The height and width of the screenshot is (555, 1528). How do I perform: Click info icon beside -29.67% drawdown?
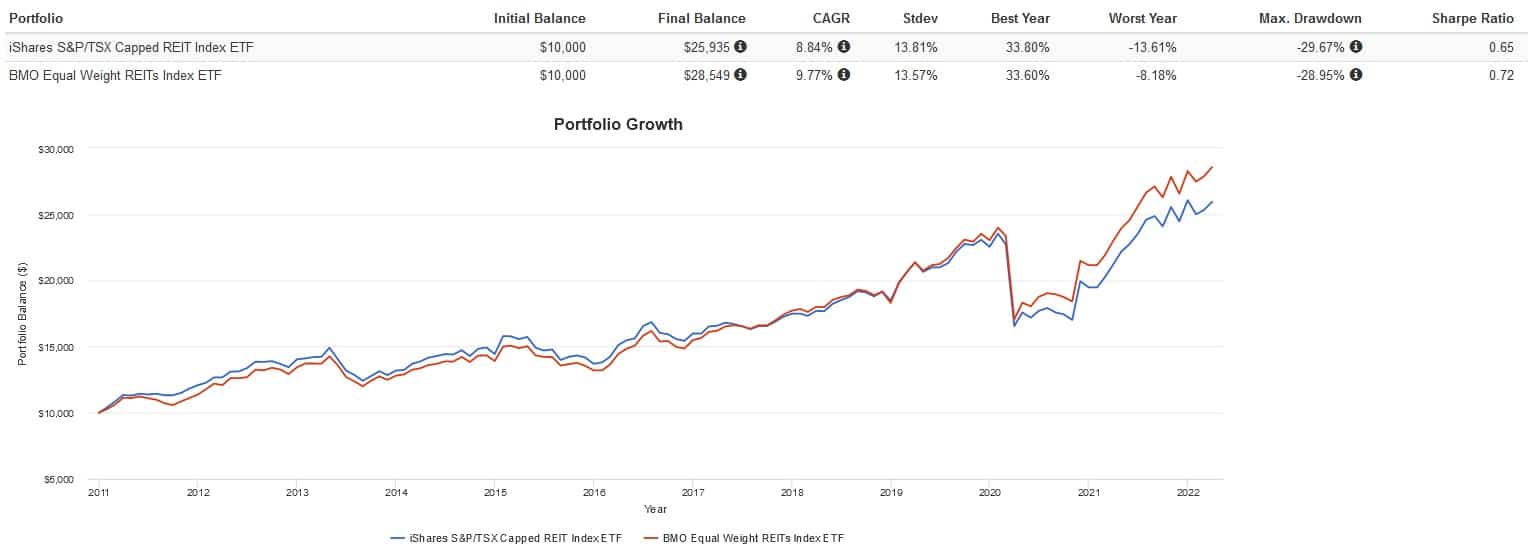tap(1356, 47)
